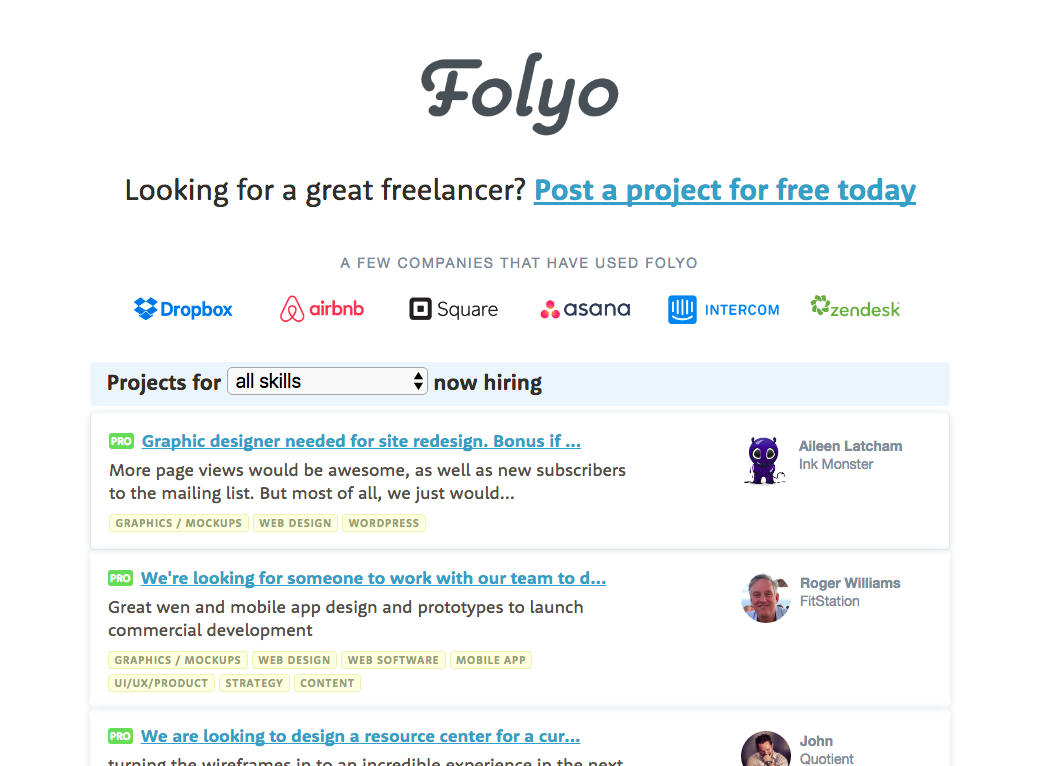Select the WORDPRESS tag on first project
Screen dimensions: 1039x766
[384, 523]
